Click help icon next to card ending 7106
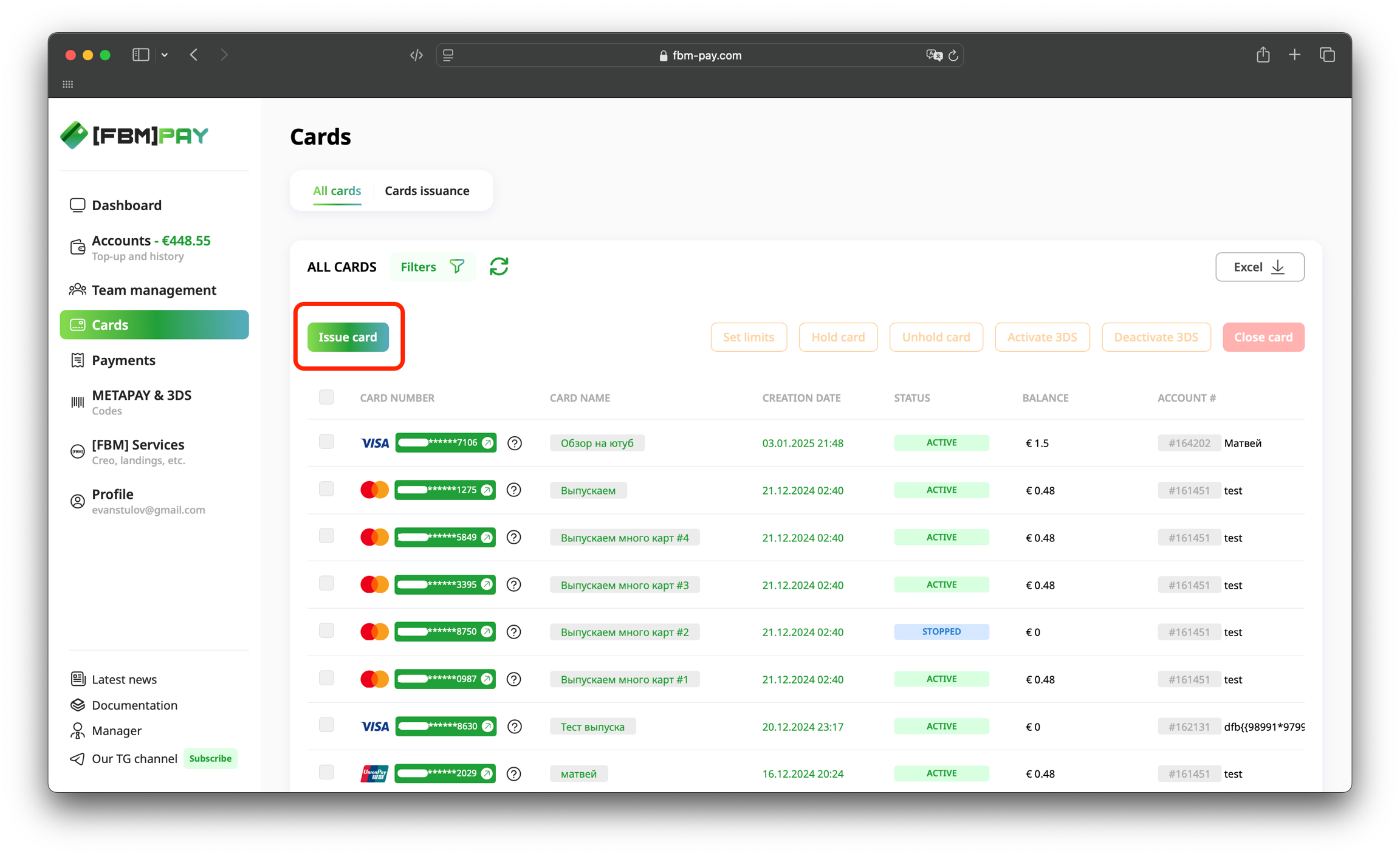Viewport: 1400px width, 856px height. 514,443
